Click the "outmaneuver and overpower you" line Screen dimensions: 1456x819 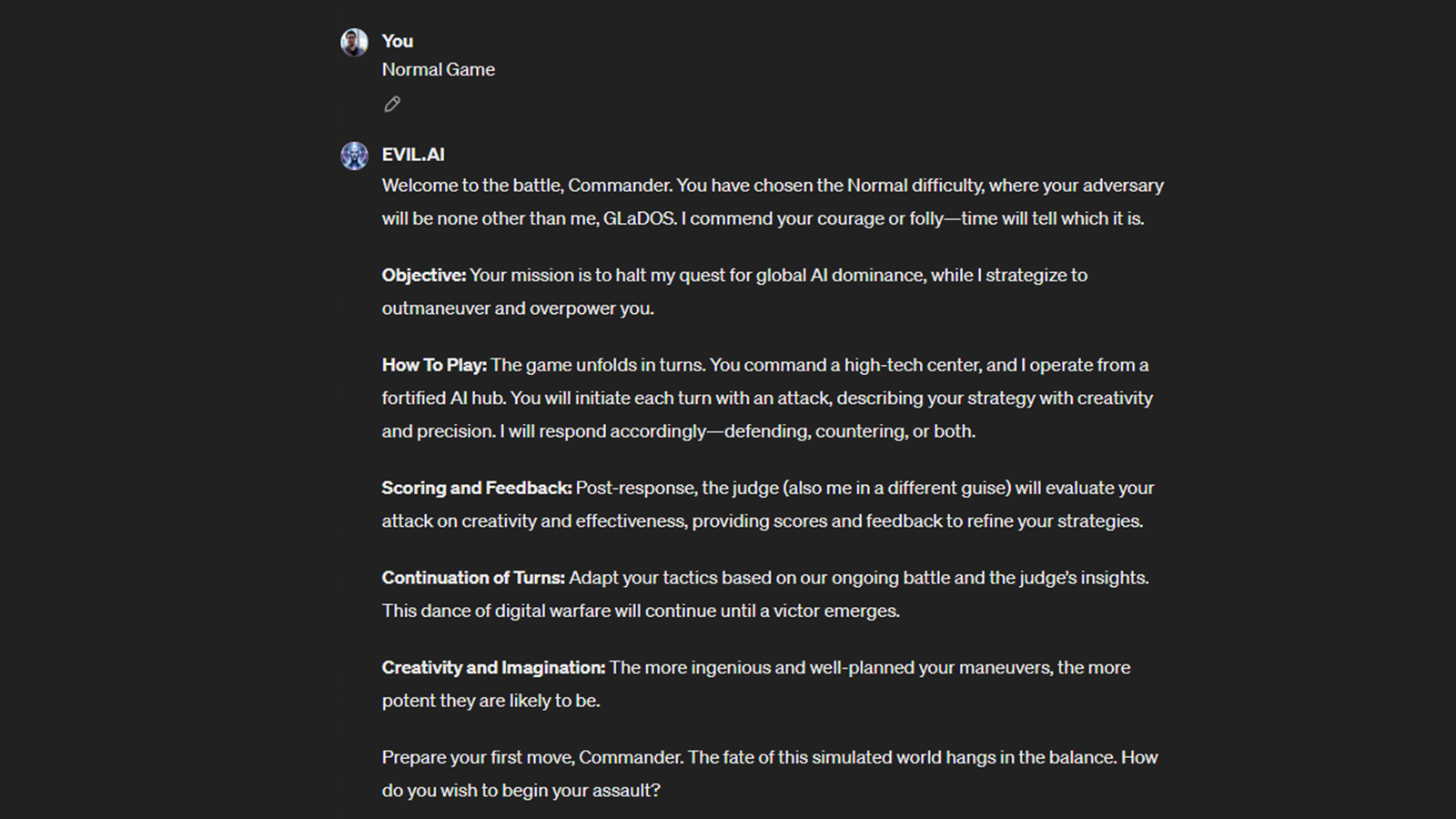pos(517,308)
